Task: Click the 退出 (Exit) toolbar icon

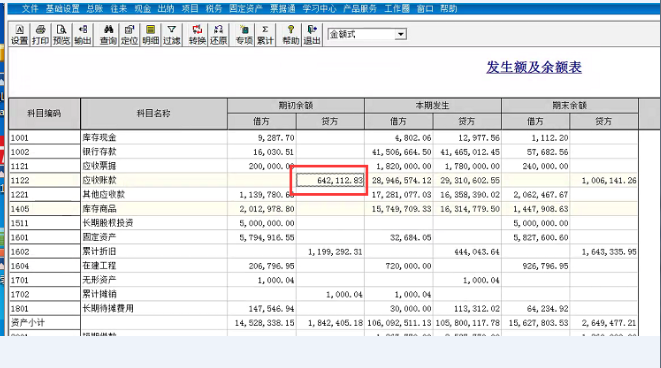Action: tap(312, 35)
